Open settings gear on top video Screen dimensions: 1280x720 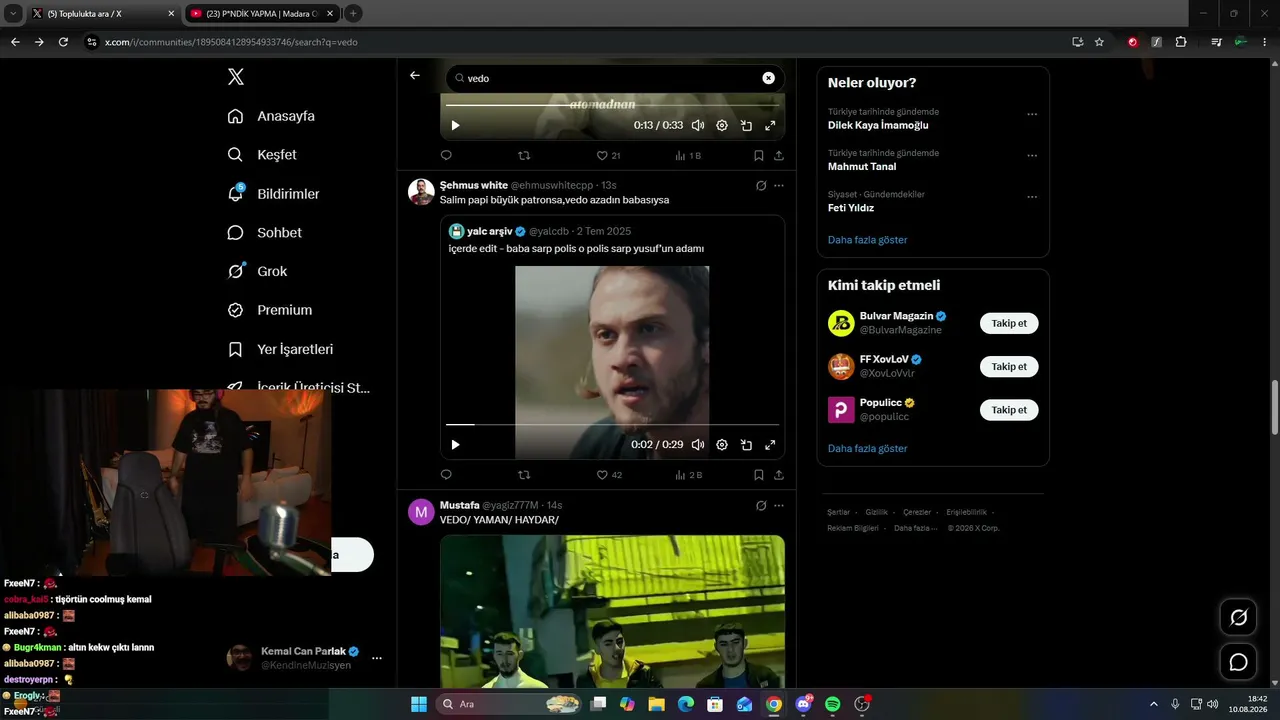(722, 126)
